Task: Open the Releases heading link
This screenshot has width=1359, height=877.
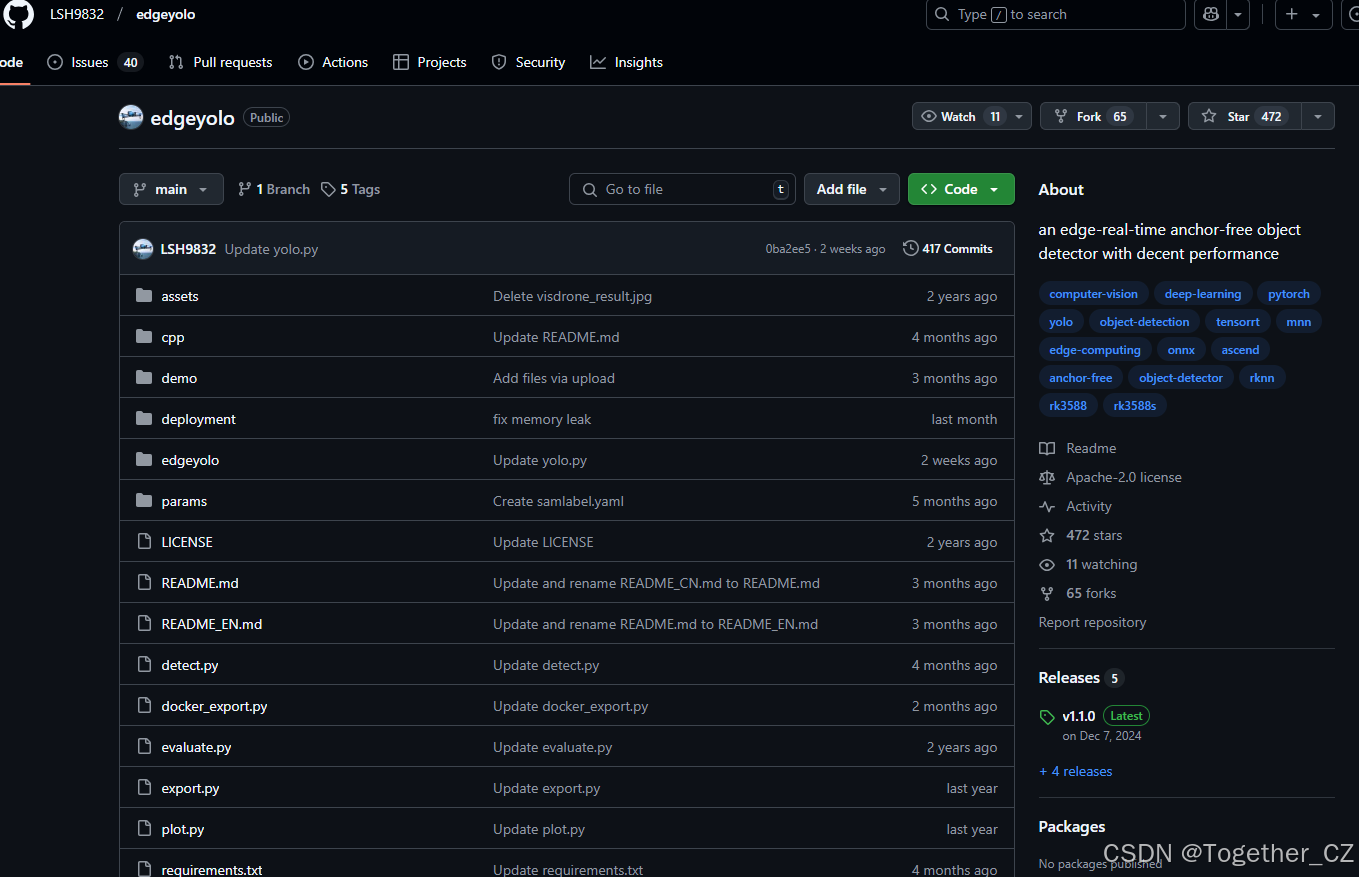Action: [x=1069, y=677]
